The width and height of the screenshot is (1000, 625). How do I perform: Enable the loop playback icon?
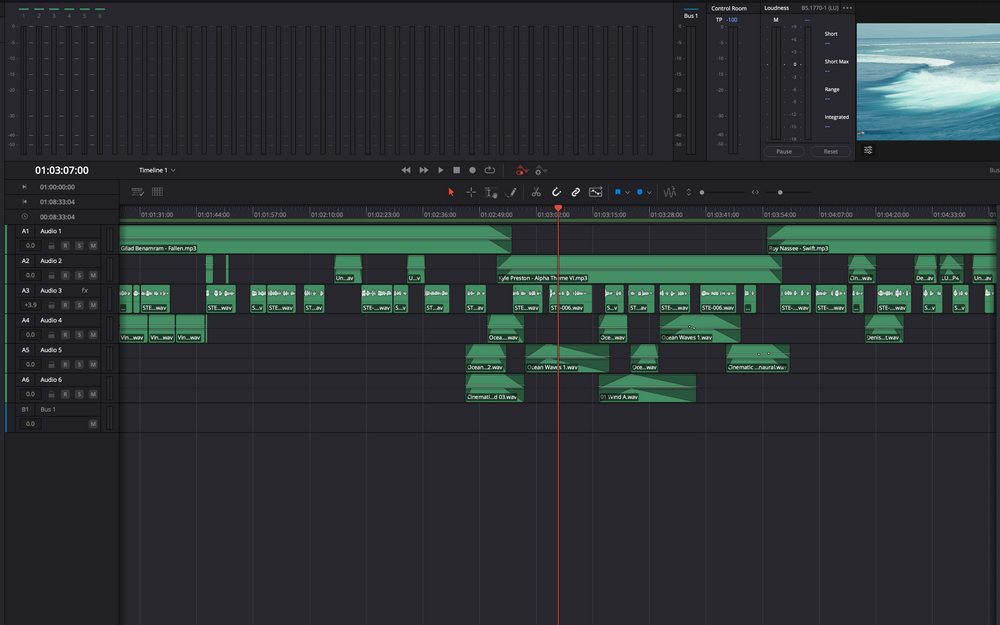[490, 170]
